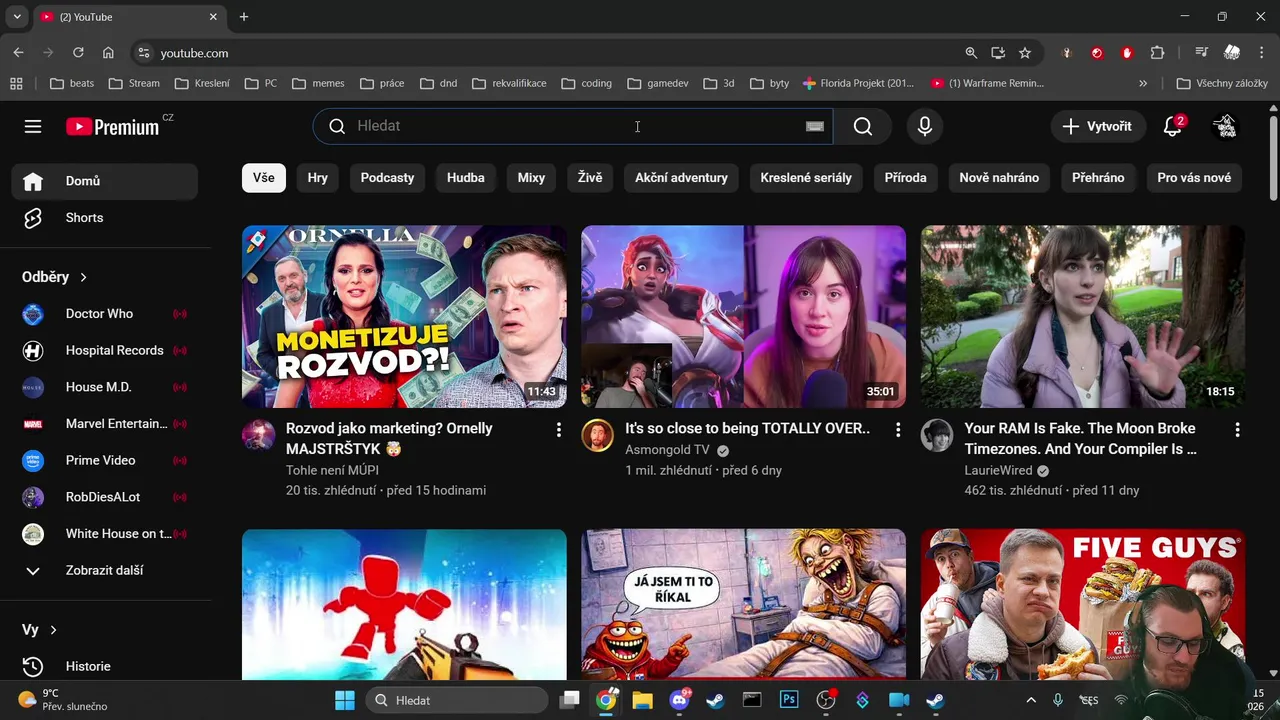Click the Vytvořit create button
Viewport: 1280px width, 720px height.
[1097, 126]
